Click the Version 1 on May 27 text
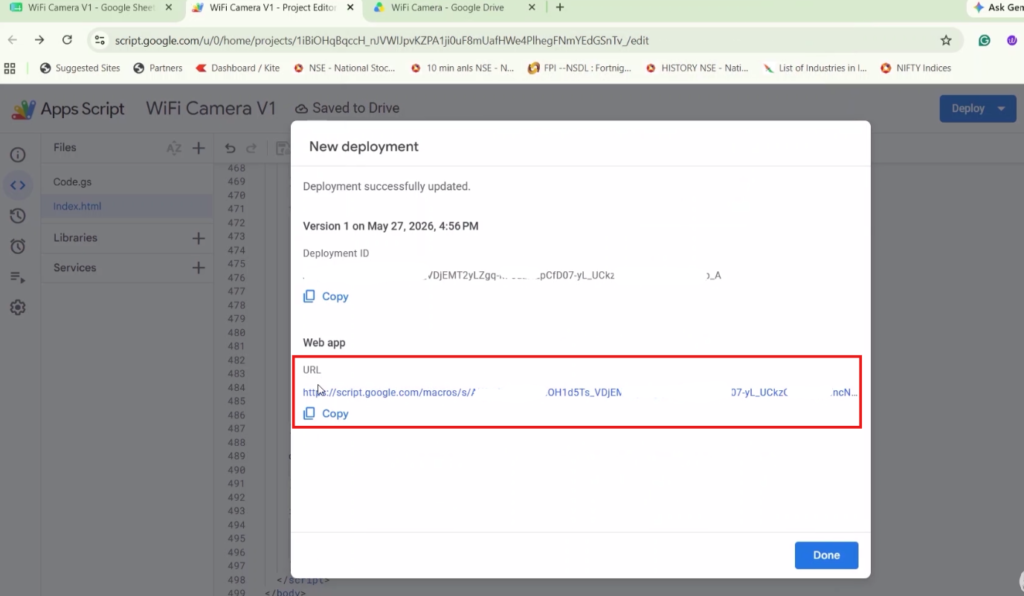This screenshot has height=596, width=1024. 391,226
